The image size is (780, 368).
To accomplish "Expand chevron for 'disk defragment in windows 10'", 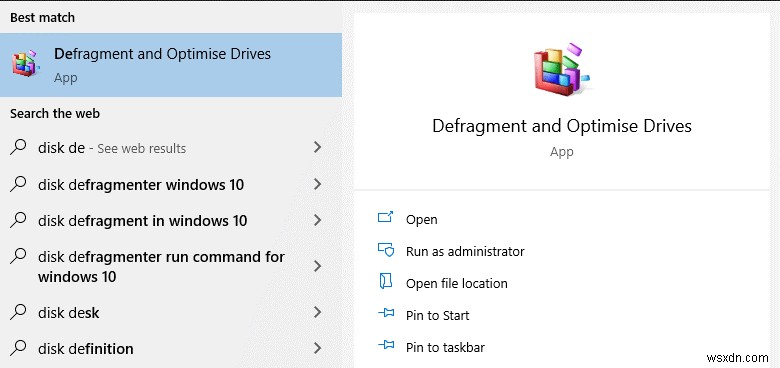I will (317, 220).
